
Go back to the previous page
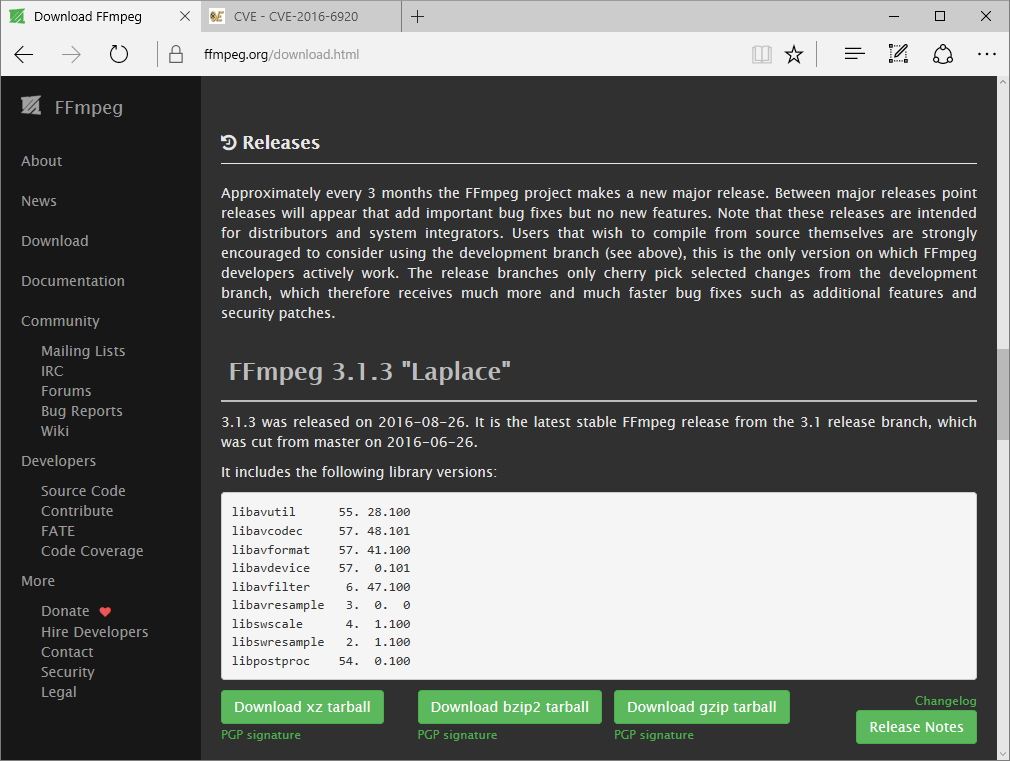tap(23, 54)
